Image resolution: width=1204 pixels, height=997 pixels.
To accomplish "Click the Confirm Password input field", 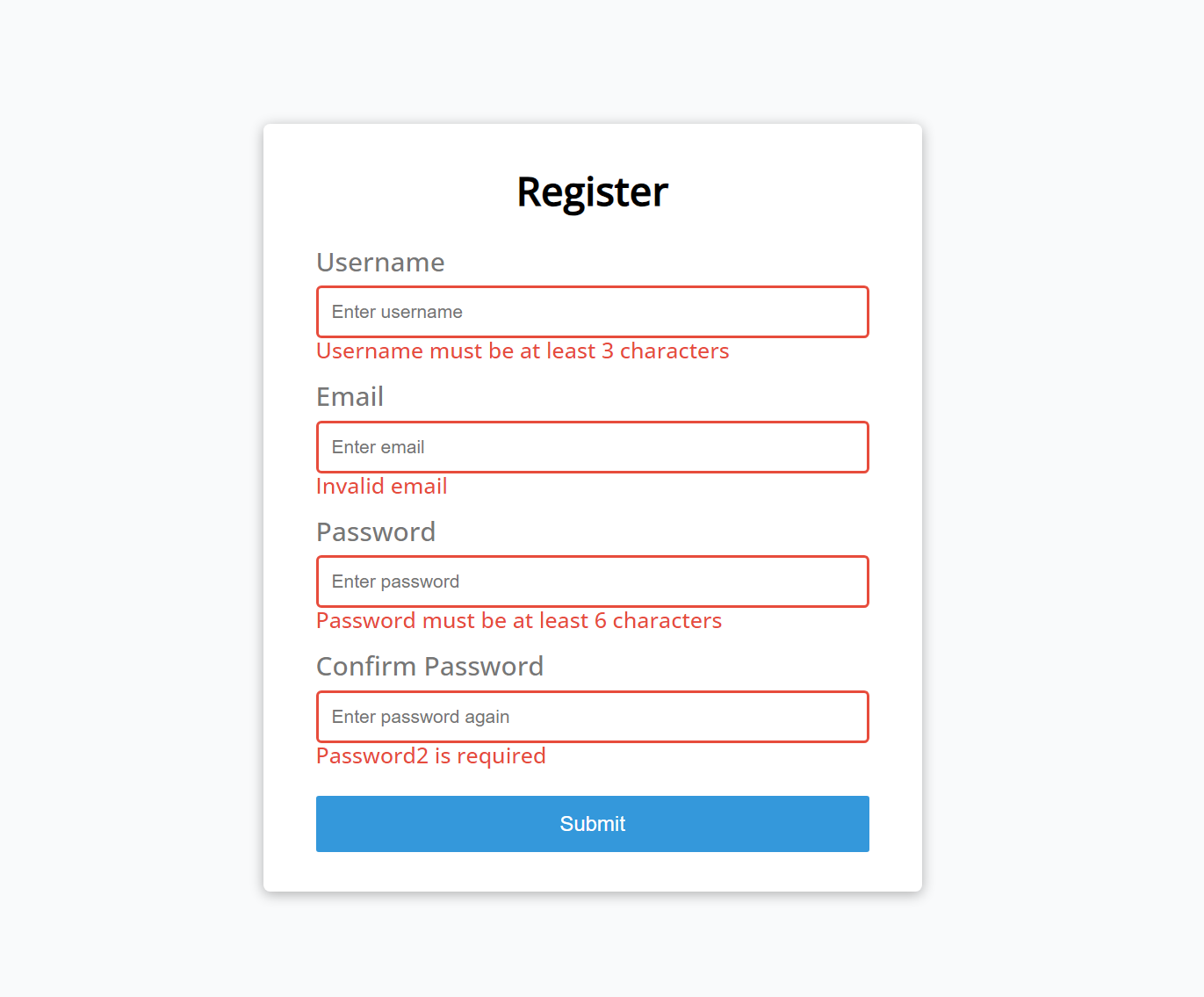I will (592, 717).
